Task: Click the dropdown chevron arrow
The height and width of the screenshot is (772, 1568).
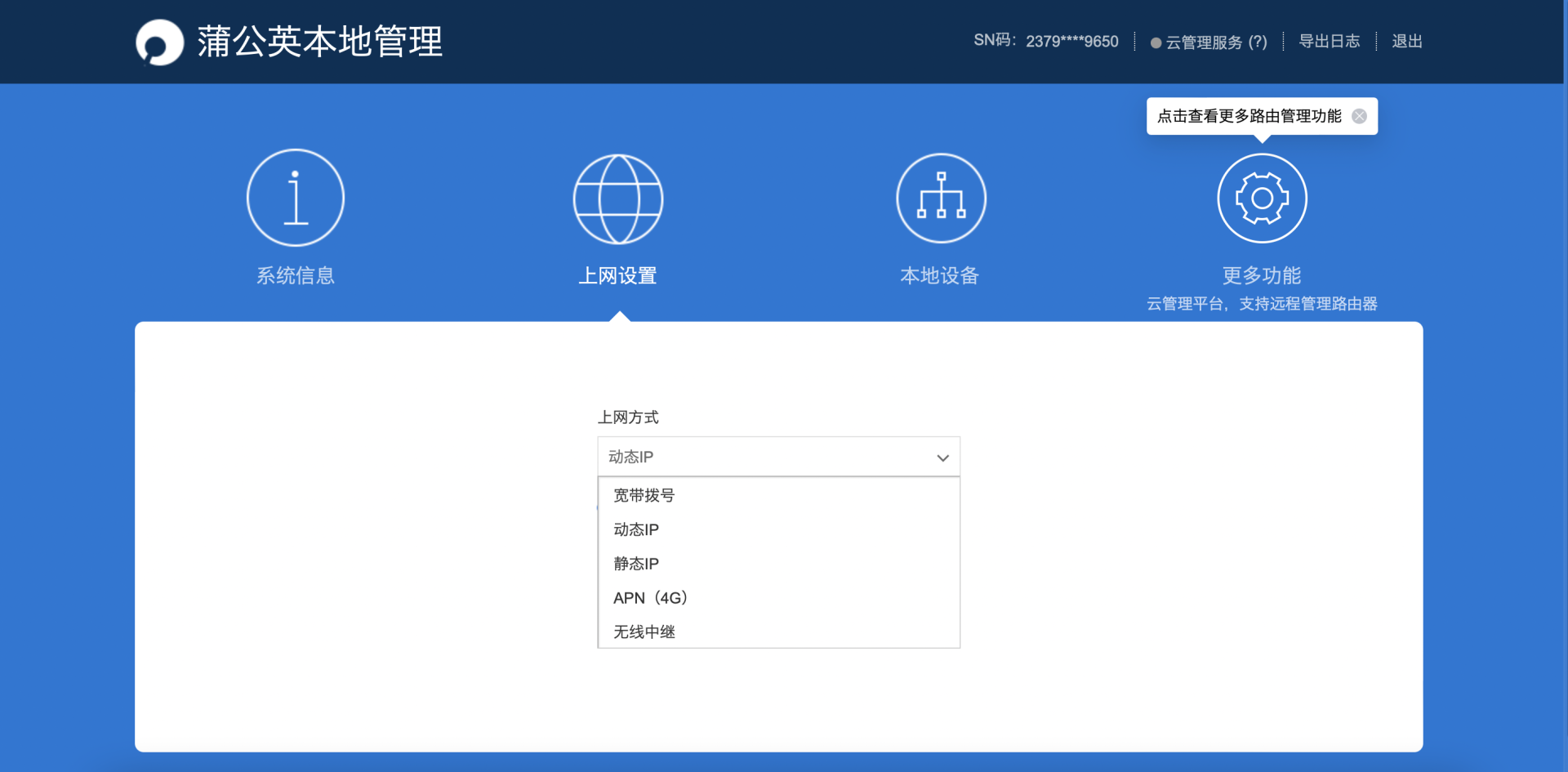Action: click(942, 457)
